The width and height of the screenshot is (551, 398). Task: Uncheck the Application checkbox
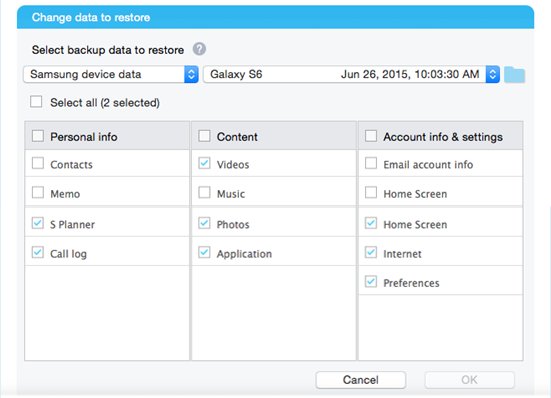pos(204,253)
